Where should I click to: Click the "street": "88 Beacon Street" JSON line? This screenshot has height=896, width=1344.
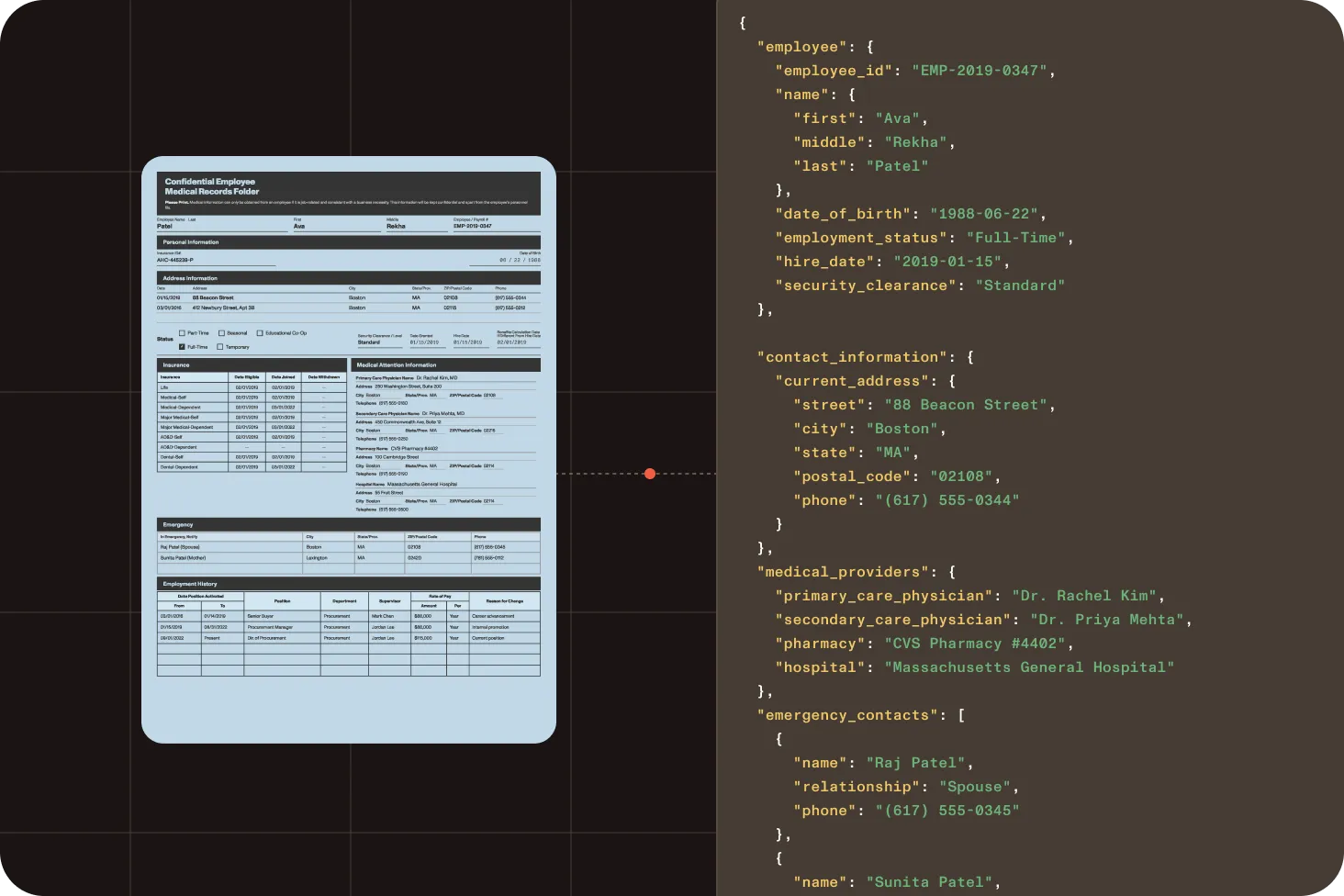point(924,405)
